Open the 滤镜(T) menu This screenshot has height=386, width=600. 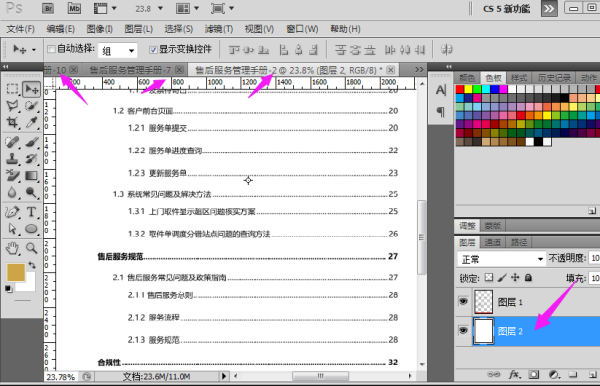[x=219, y=29]
